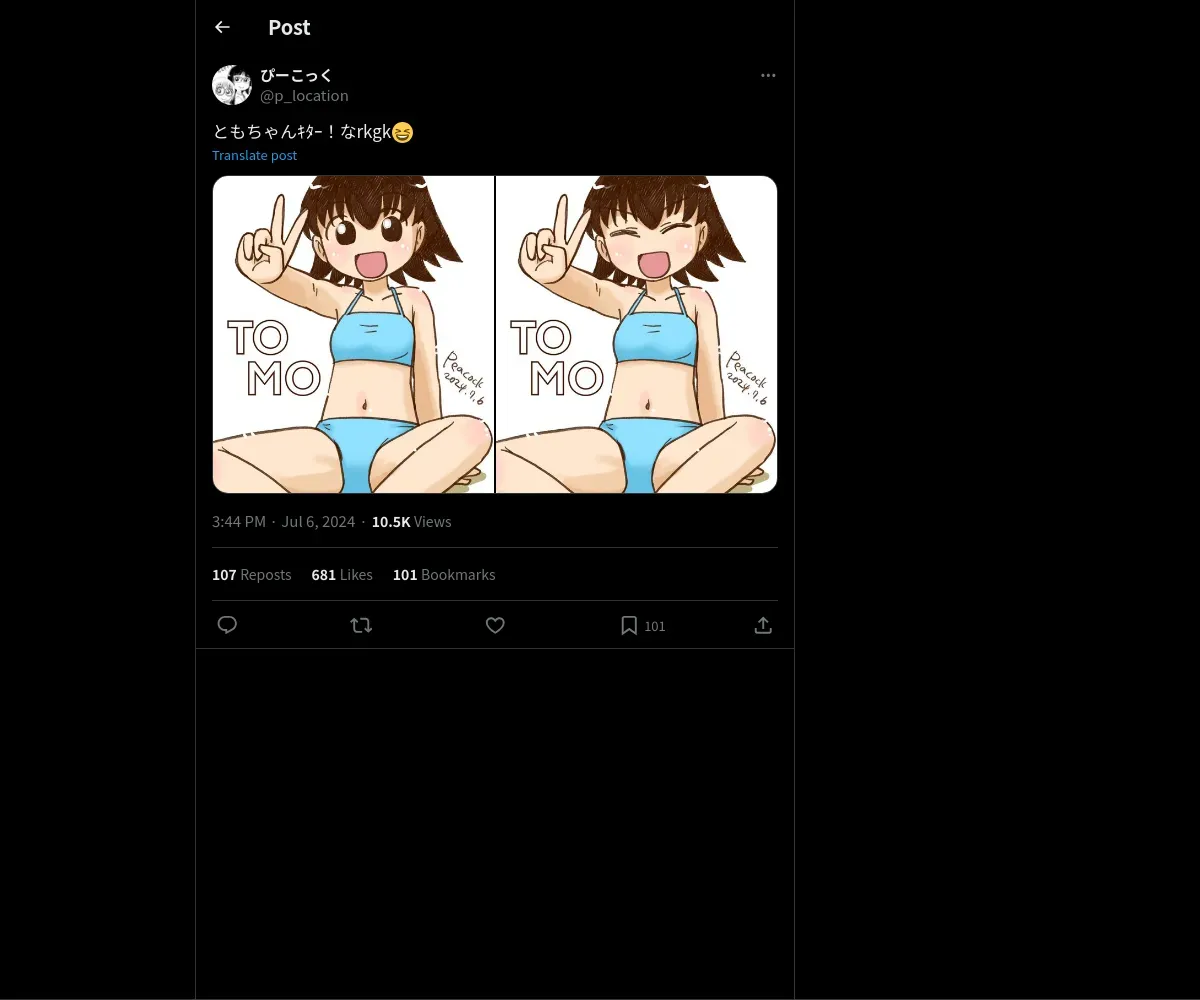Open the author's profile avatar
The width and height of the screenshot is (1200, 1000).
(232, 85)
